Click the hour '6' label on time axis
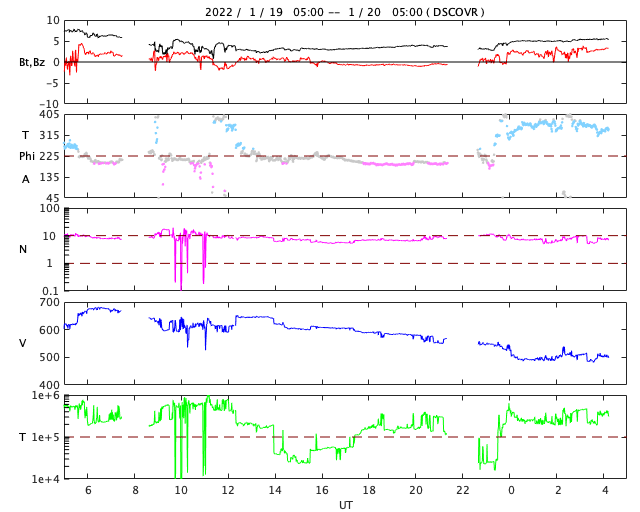Screen dimensions: 640x512 click(88, 490)
